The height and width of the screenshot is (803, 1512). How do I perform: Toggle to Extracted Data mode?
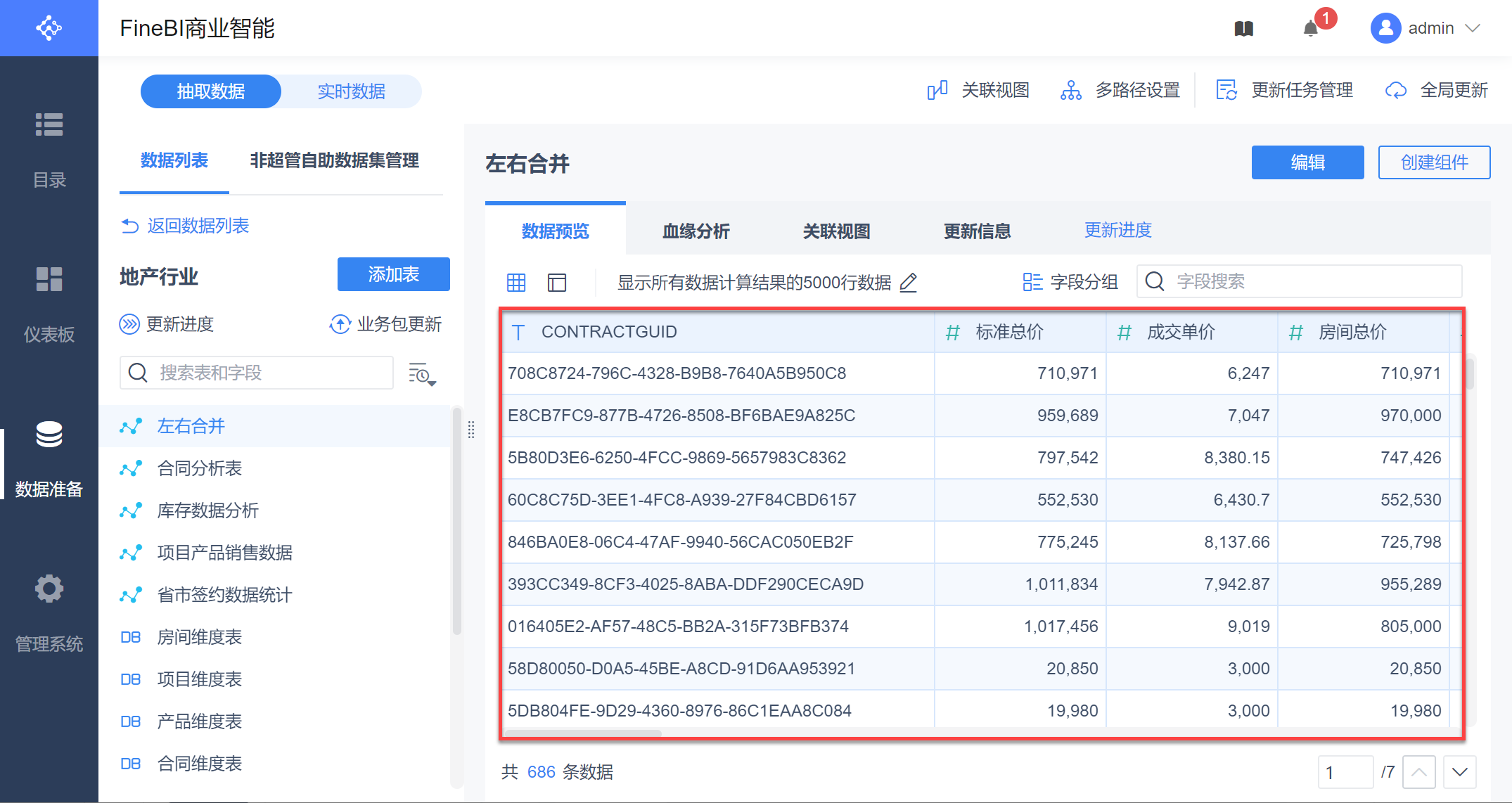[x=211, y=91]
